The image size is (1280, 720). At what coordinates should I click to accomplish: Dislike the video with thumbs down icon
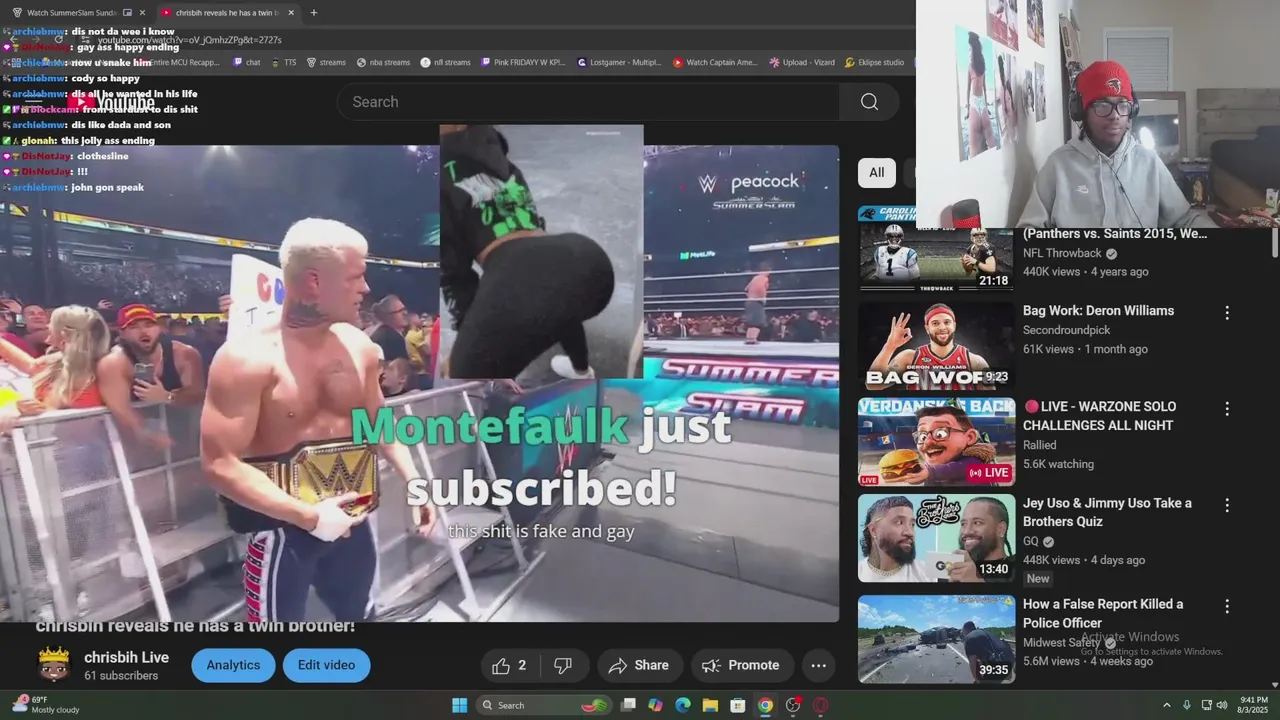(x=563, y=665)
